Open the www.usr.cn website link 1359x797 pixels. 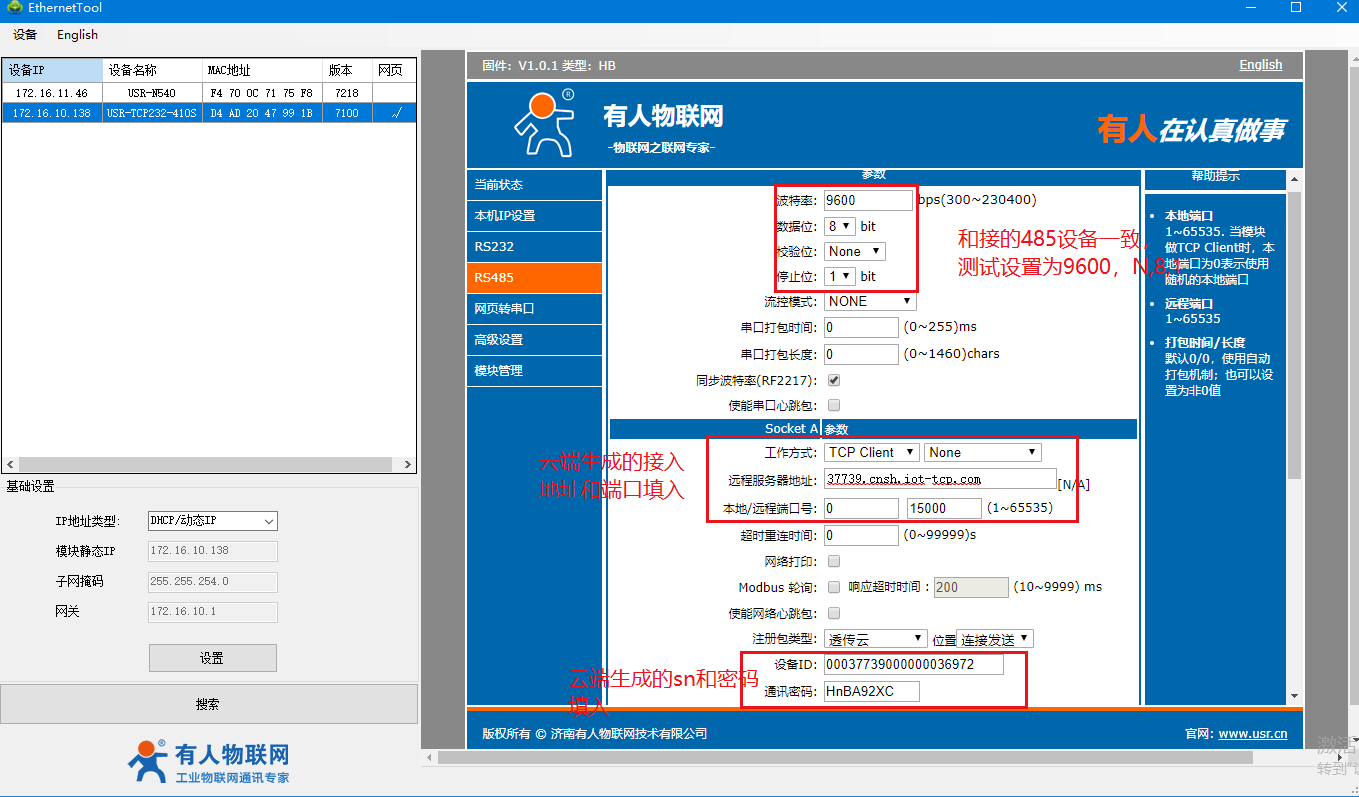pyautogui.click(x=1252, y=733)
